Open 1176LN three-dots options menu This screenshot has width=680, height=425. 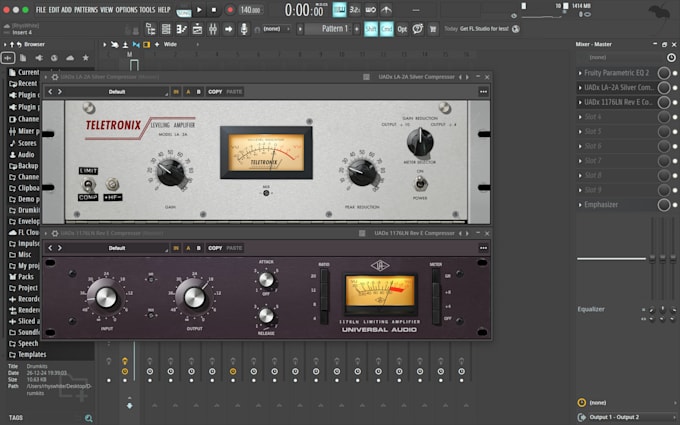click(x=483, y=248)
